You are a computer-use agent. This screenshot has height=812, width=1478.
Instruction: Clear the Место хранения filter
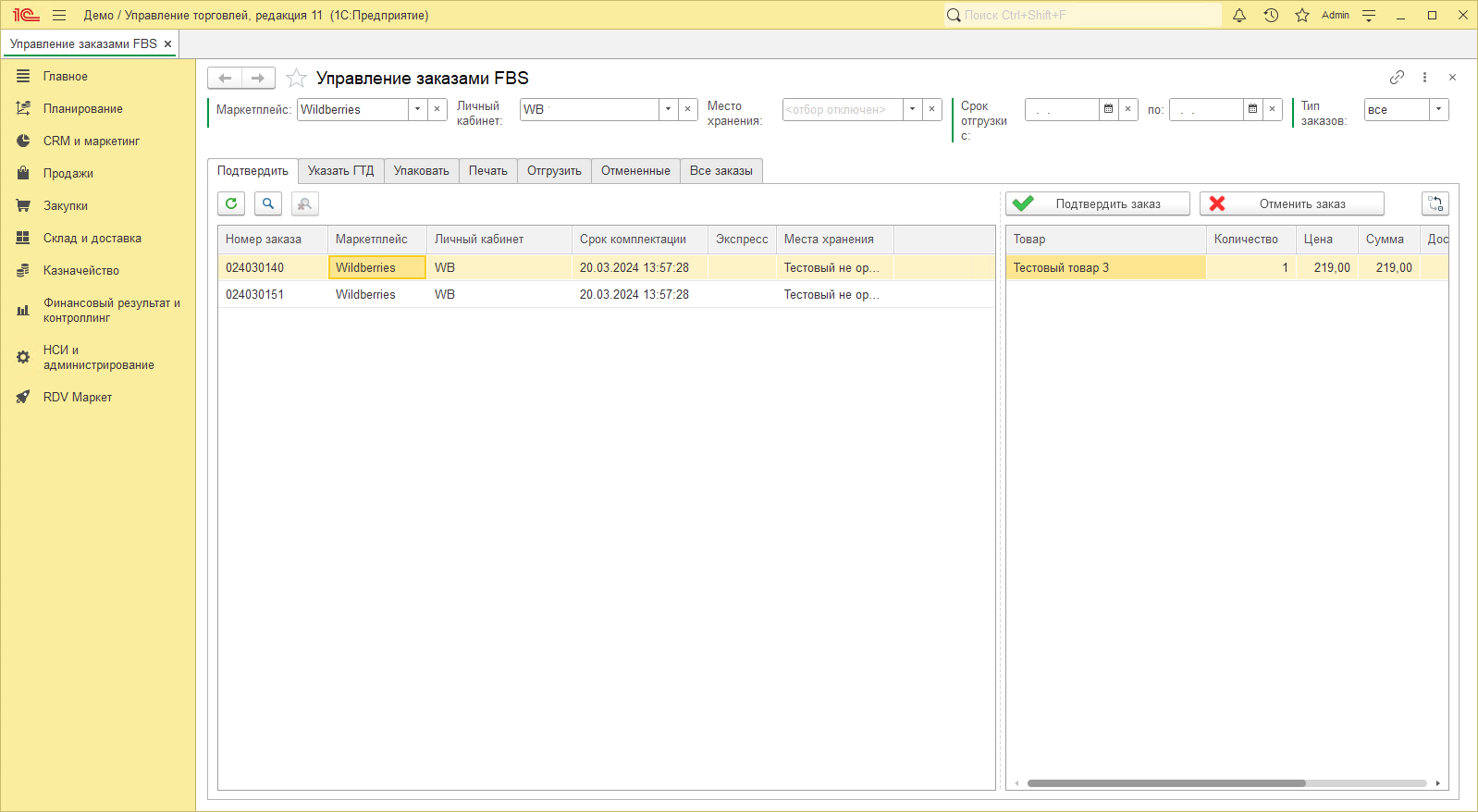pyautogui.click(x=931, y=109)
